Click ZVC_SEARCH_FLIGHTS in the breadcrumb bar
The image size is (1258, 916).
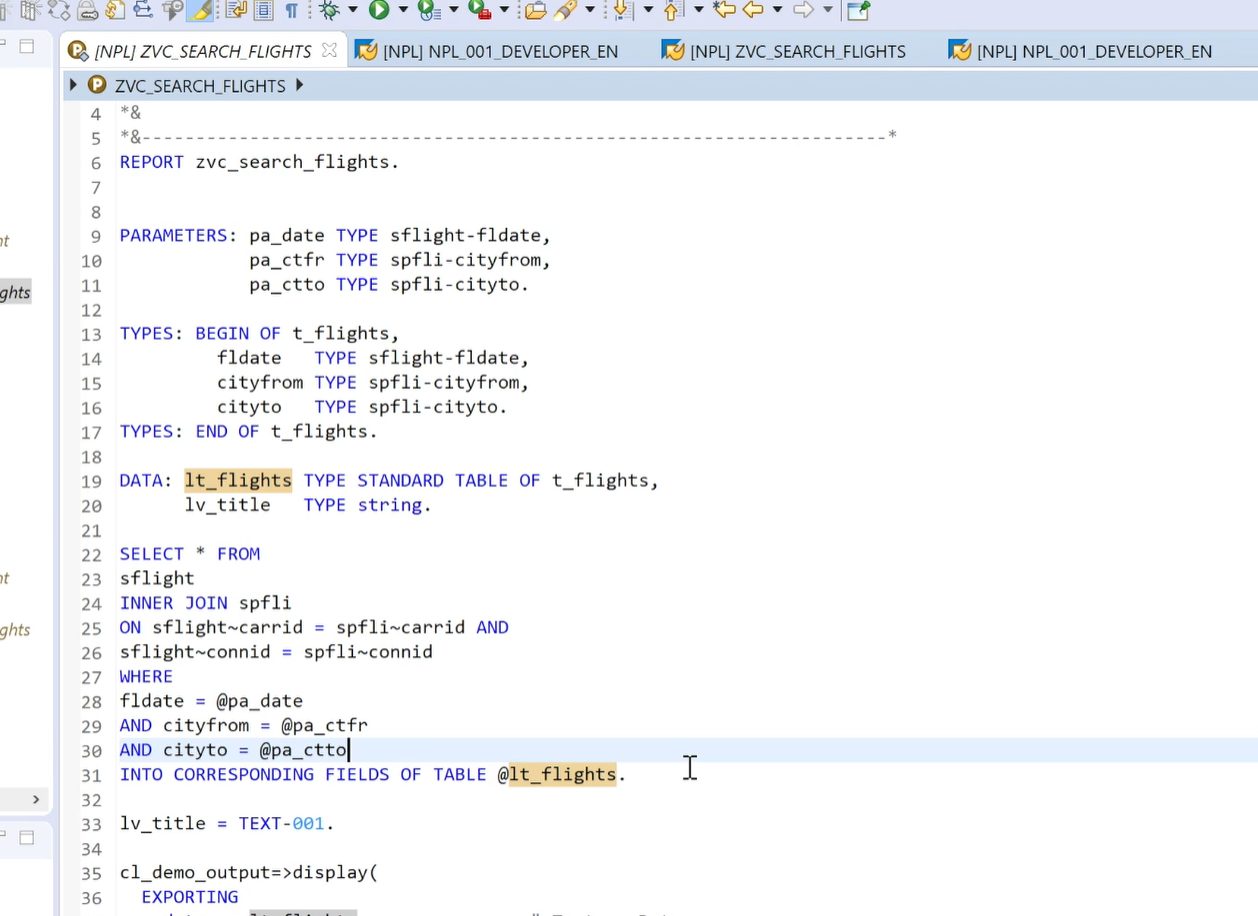pos(199,86)
